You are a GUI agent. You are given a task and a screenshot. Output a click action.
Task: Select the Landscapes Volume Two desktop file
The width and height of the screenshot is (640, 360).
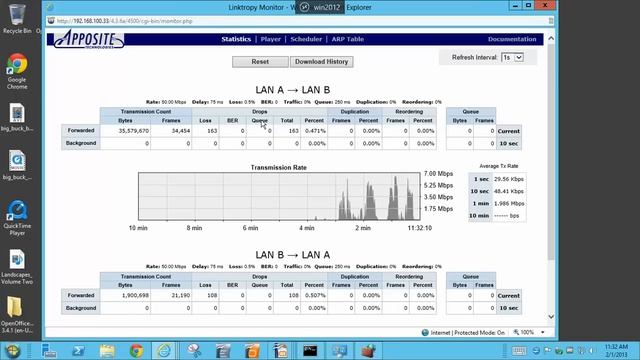[x=17, y=267]
